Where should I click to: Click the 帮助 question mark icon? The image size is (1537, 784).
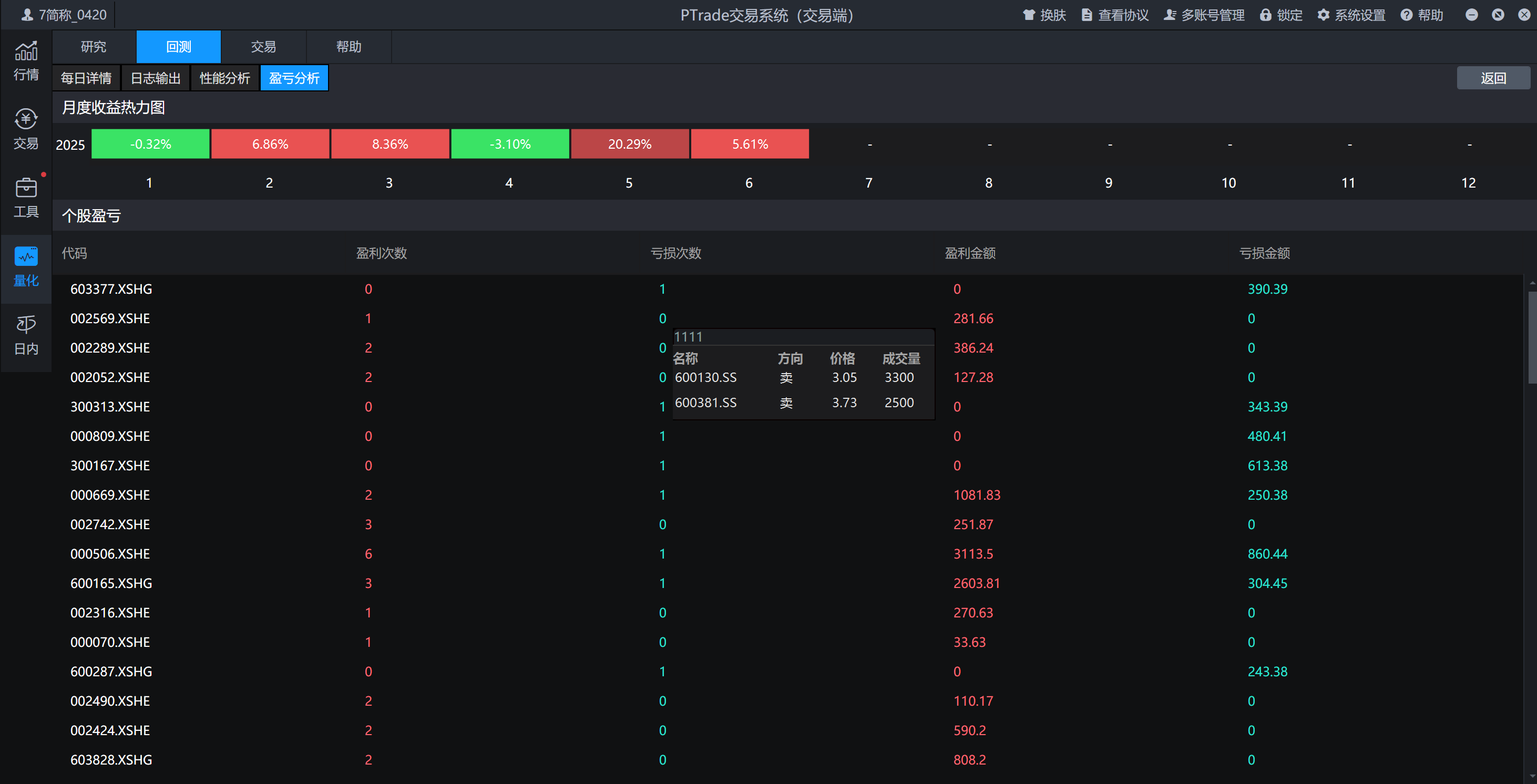[x=1406, y=15]
